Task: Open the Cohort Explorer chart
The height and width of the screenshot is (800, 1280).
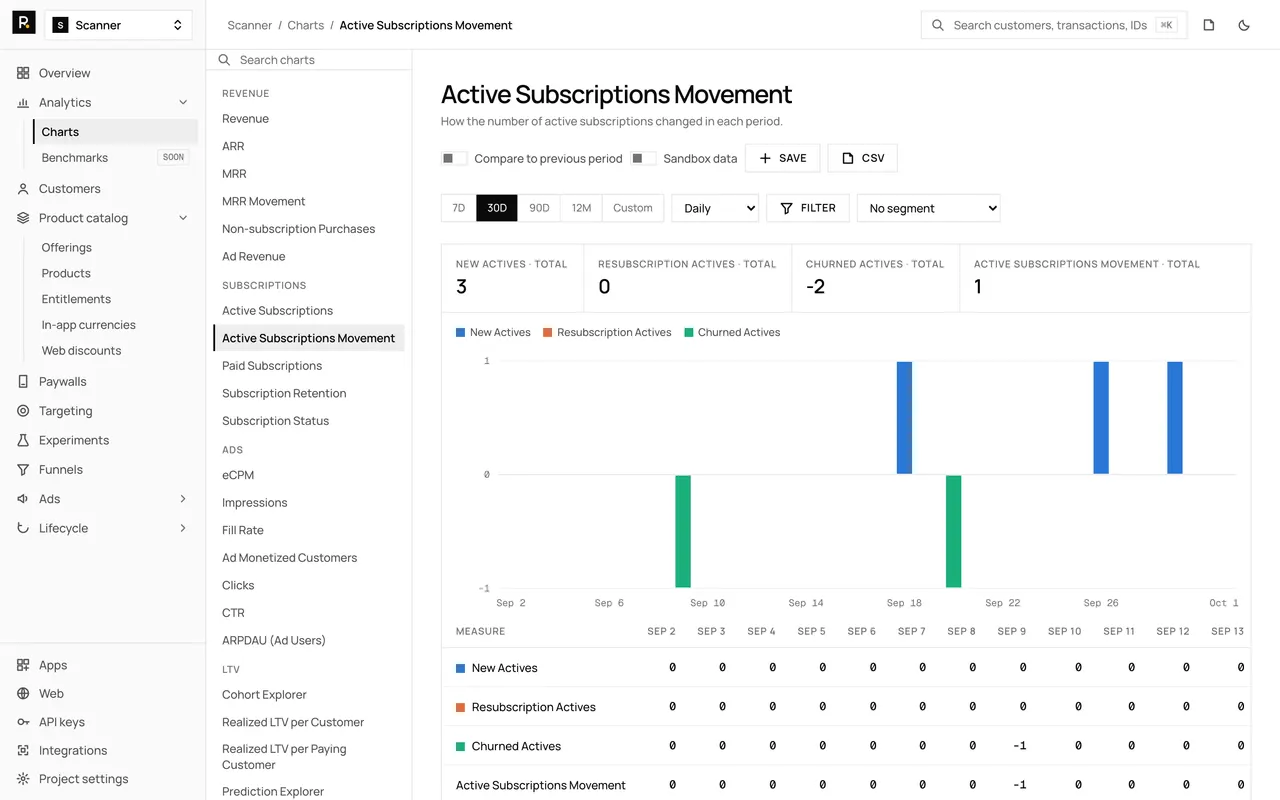Action: pos(264,694)
